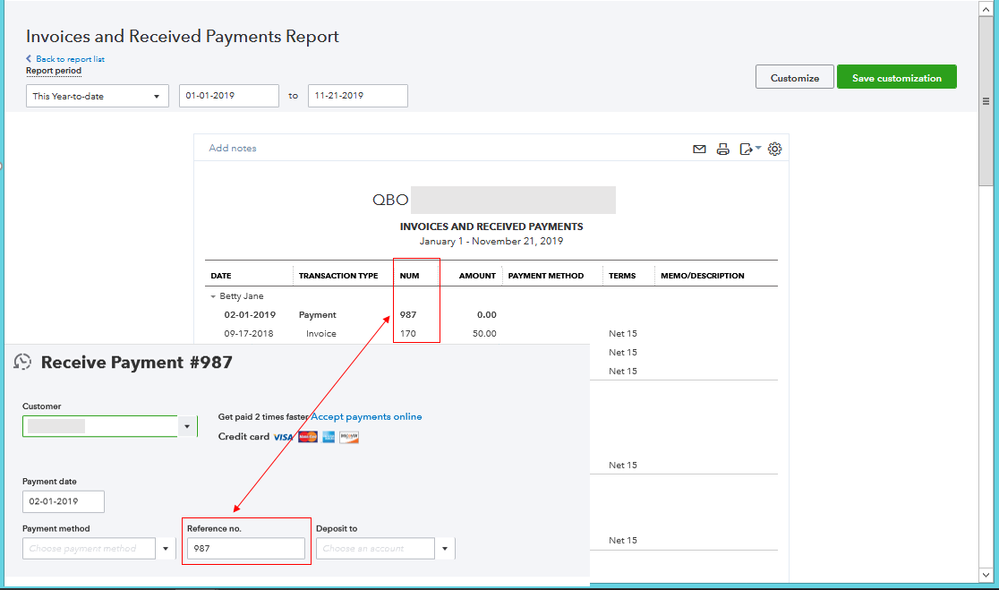The image size is (999, 590).
Task: Export the report with the export icon
Action: click(x=748, y=148)
